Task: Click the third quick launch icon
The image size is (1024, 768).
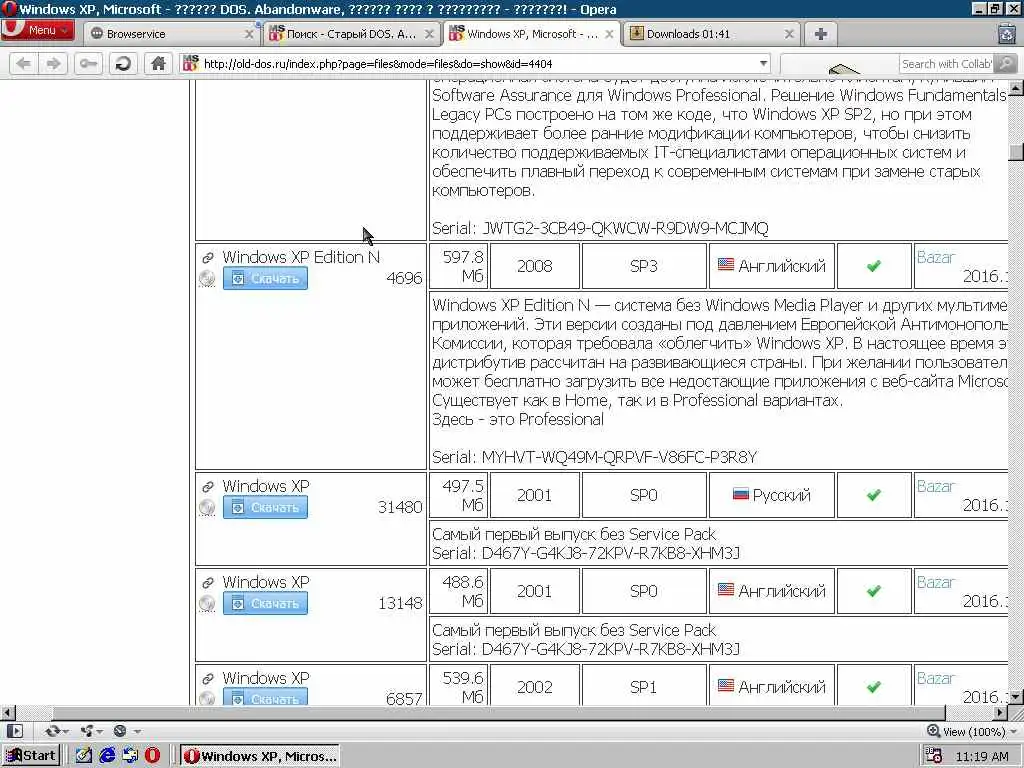Action: tap(130, 756)
